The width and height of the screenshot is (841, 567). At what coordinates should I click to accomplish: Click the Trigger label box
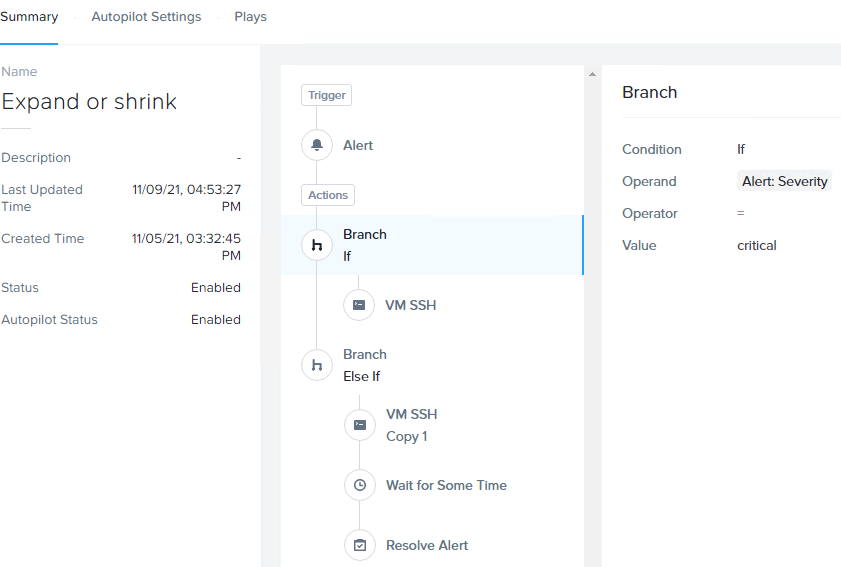(327, 95)
